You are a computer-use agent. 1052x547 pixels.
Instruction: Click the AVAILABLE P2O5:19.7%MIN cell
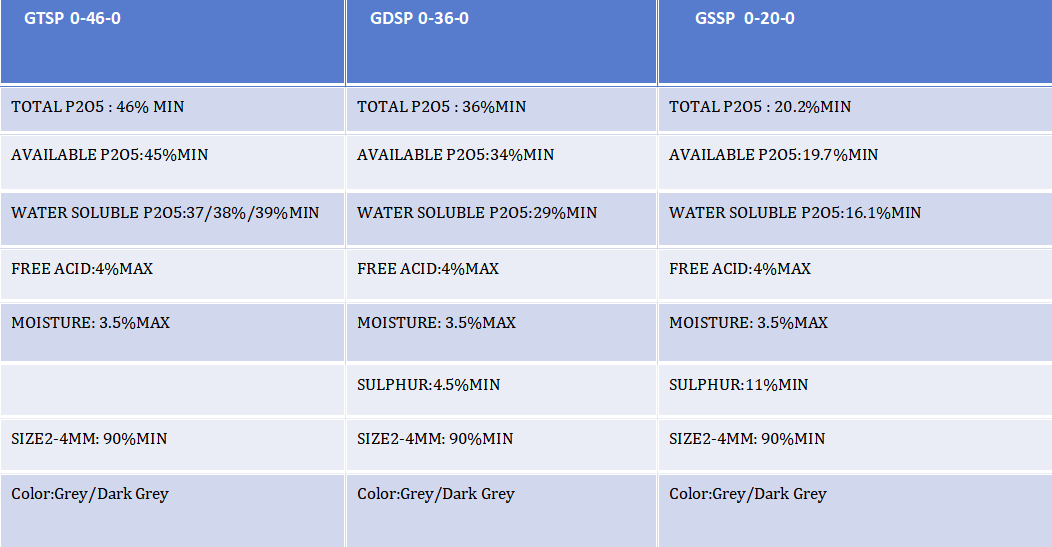tap(855, 162)
